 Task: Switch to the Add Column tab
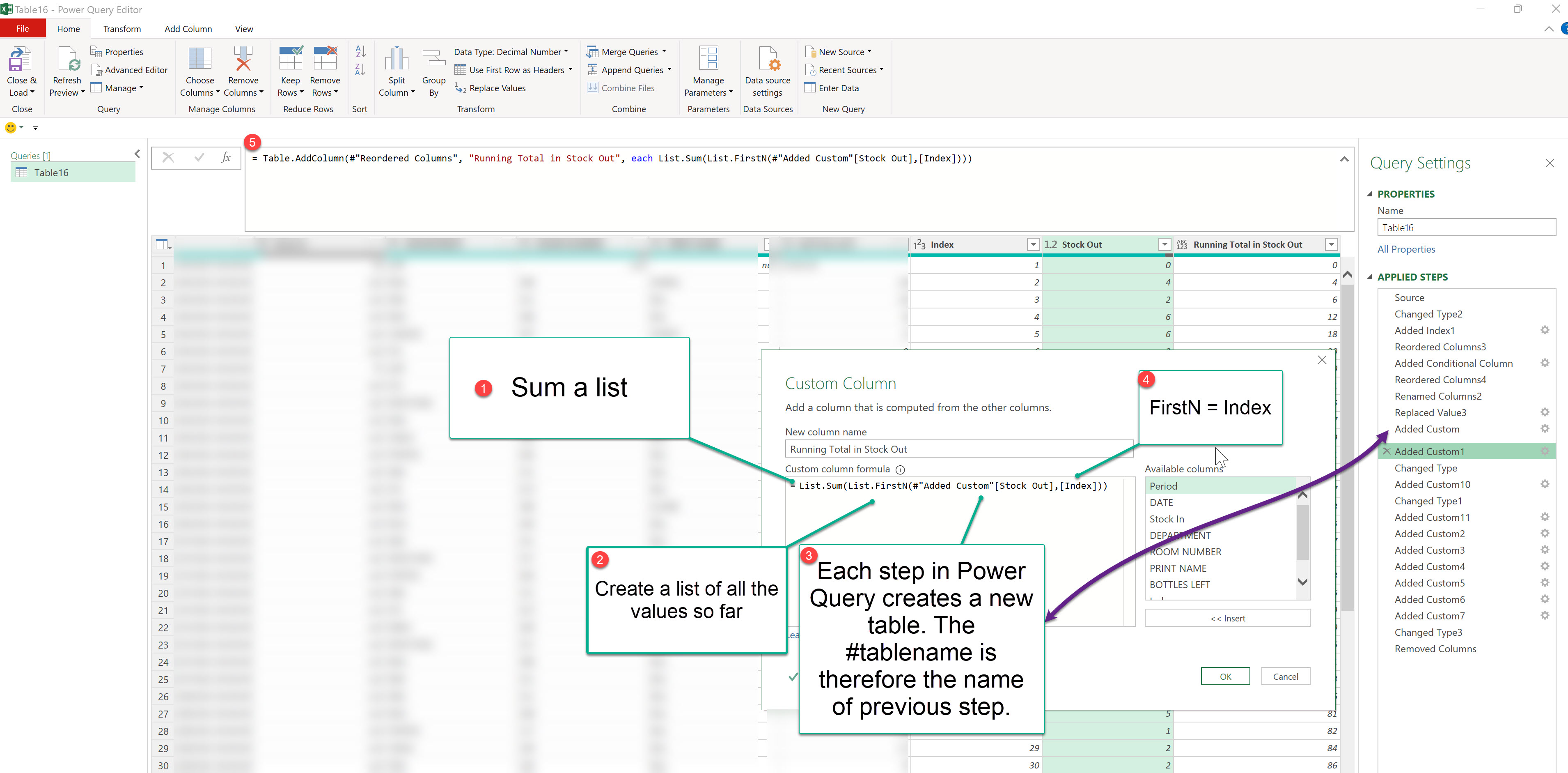coord(188,29)
